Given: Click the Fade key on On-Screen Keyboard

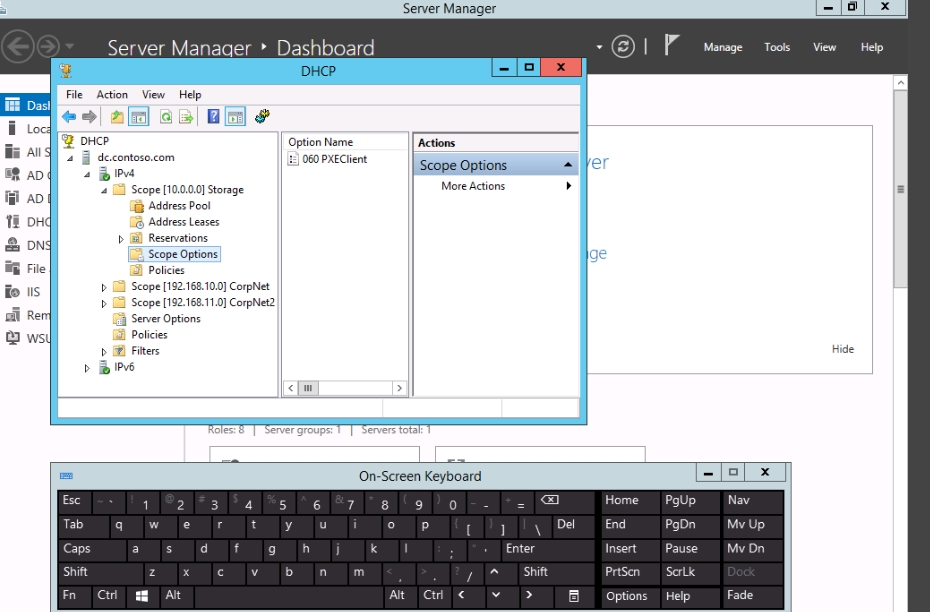Looking at the screenshot, I should tap(752, 596).
